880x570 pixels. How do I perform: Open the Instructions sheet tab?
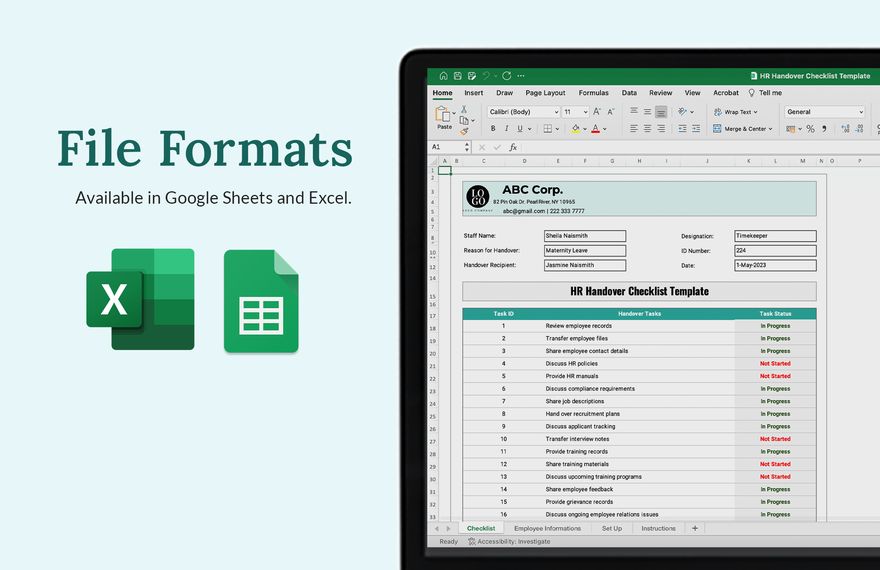658,528
